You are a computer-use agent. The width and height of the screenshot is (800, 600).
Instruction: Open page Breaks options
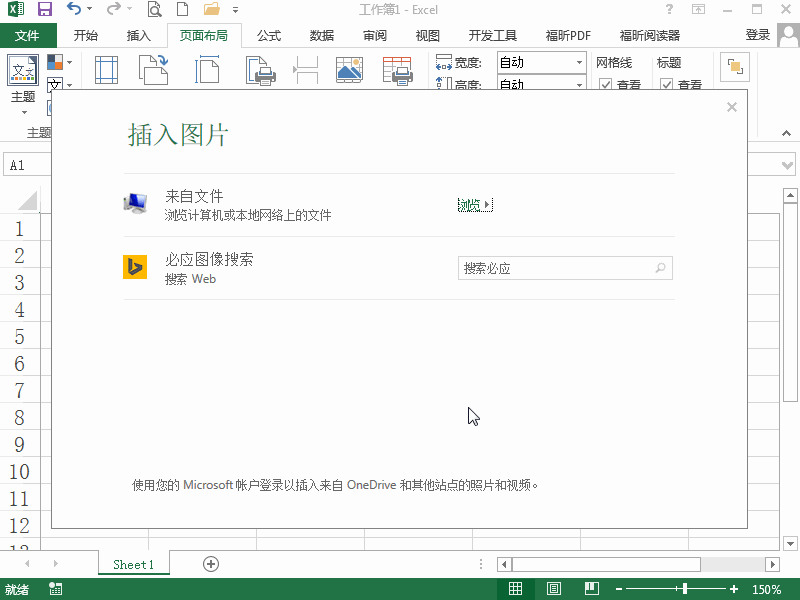coord(306,70)
